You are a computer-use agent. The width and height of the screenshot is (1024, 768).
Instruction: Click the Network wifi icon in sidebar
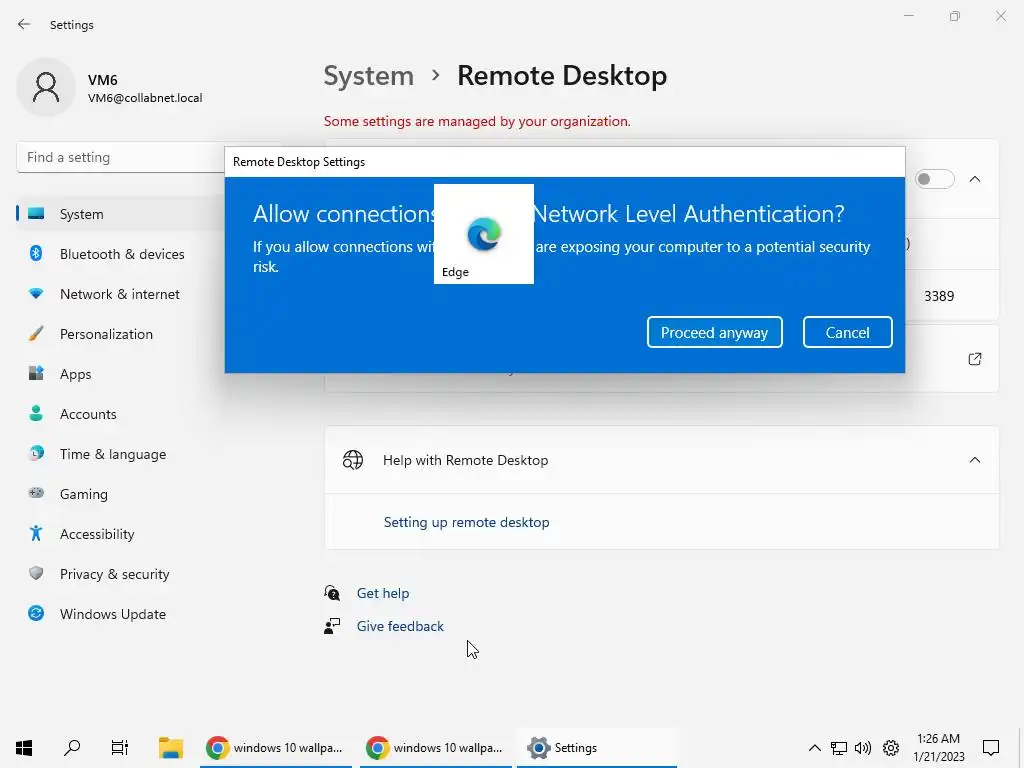[x=36, y=294]
